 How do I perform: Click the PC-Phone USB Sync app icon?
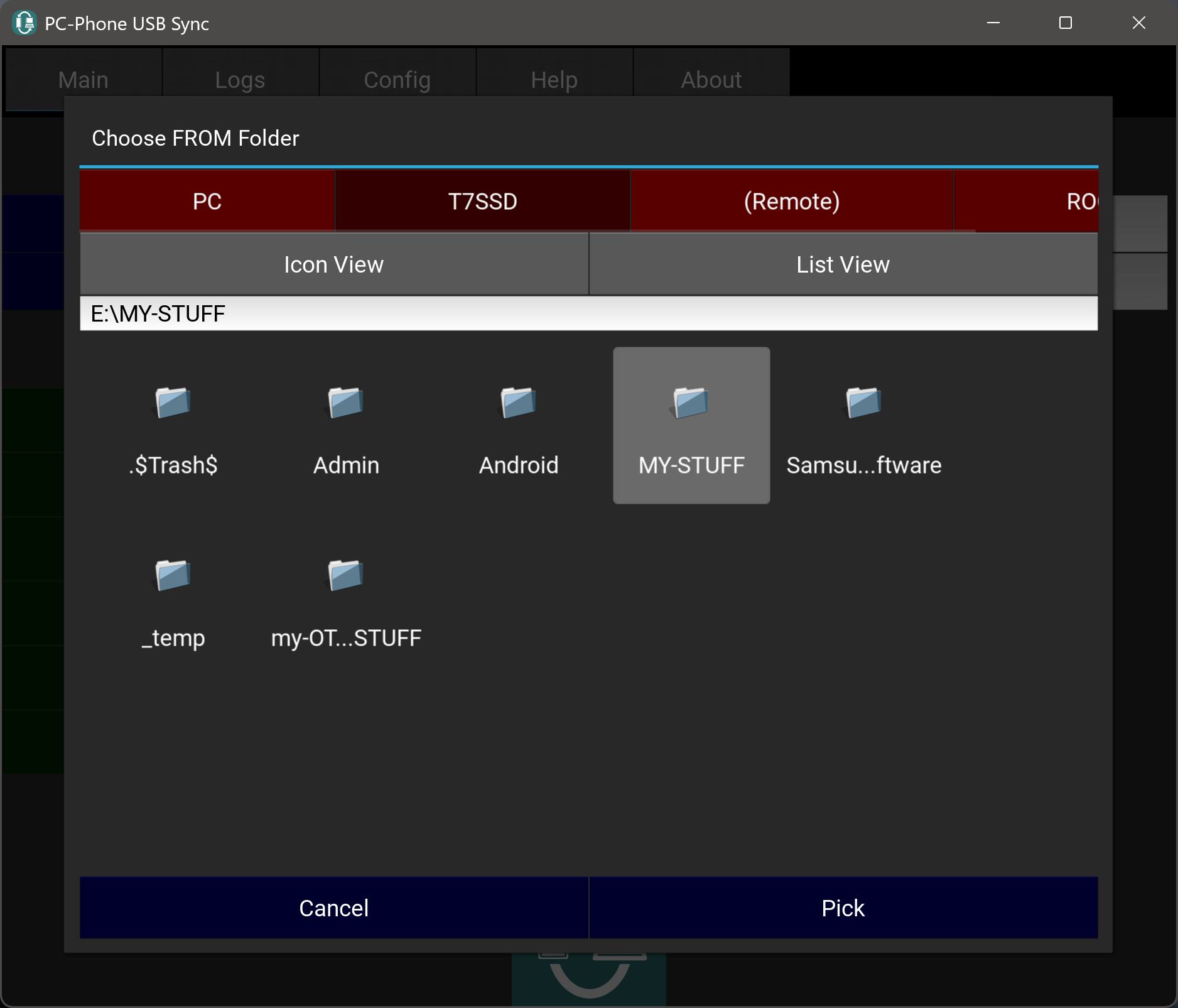(x=24, y=23)
